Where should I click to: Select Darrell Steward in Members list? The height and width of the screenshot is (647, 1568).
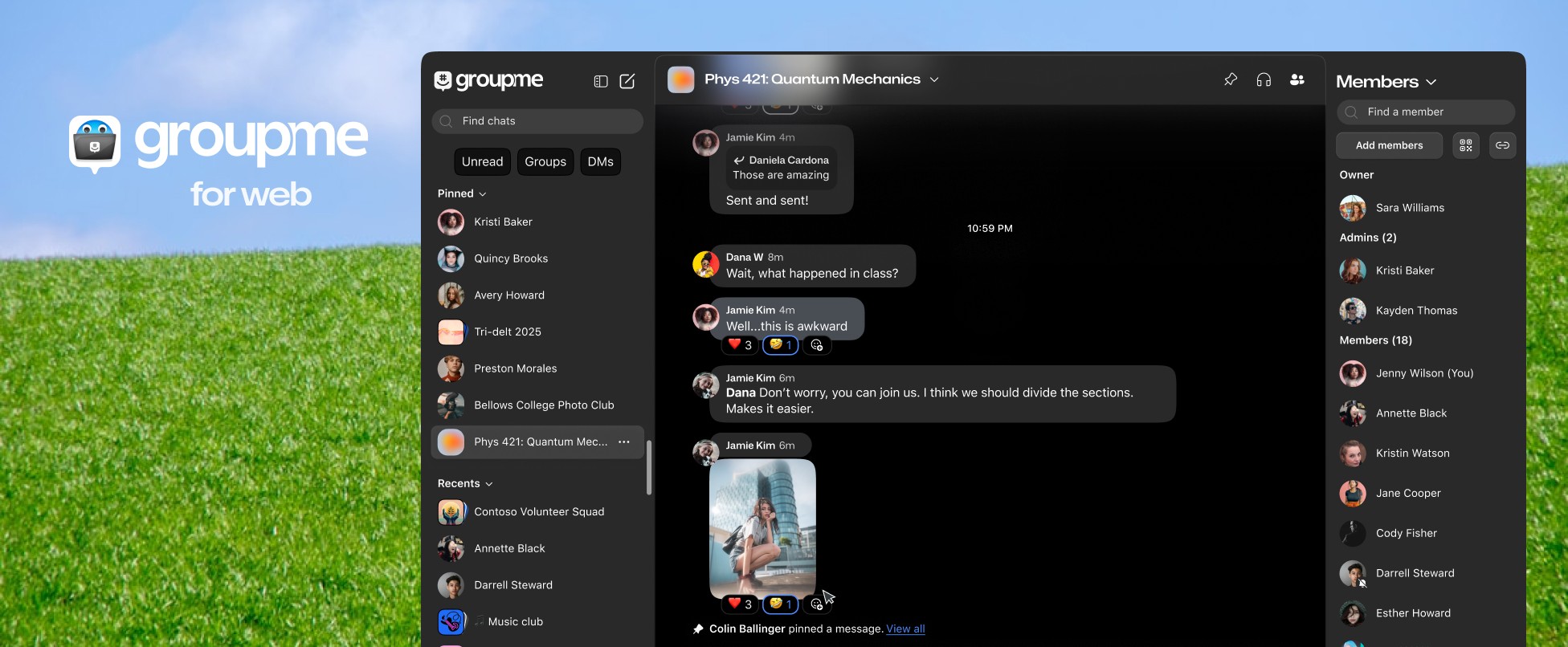pyautogui.click(x=1426, y=573)
